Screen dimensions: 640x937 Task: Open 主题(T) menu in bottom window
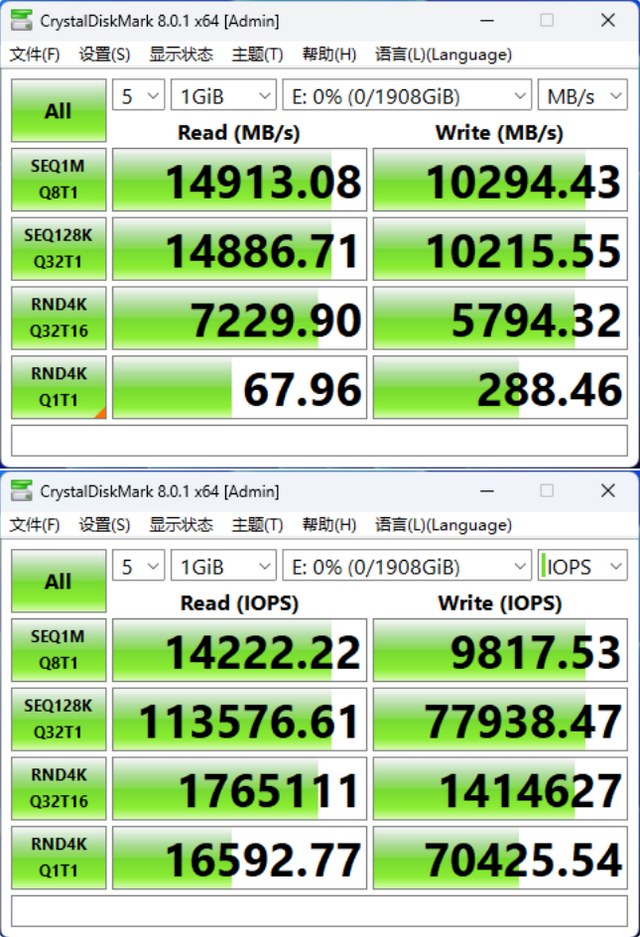coord(258,525)
